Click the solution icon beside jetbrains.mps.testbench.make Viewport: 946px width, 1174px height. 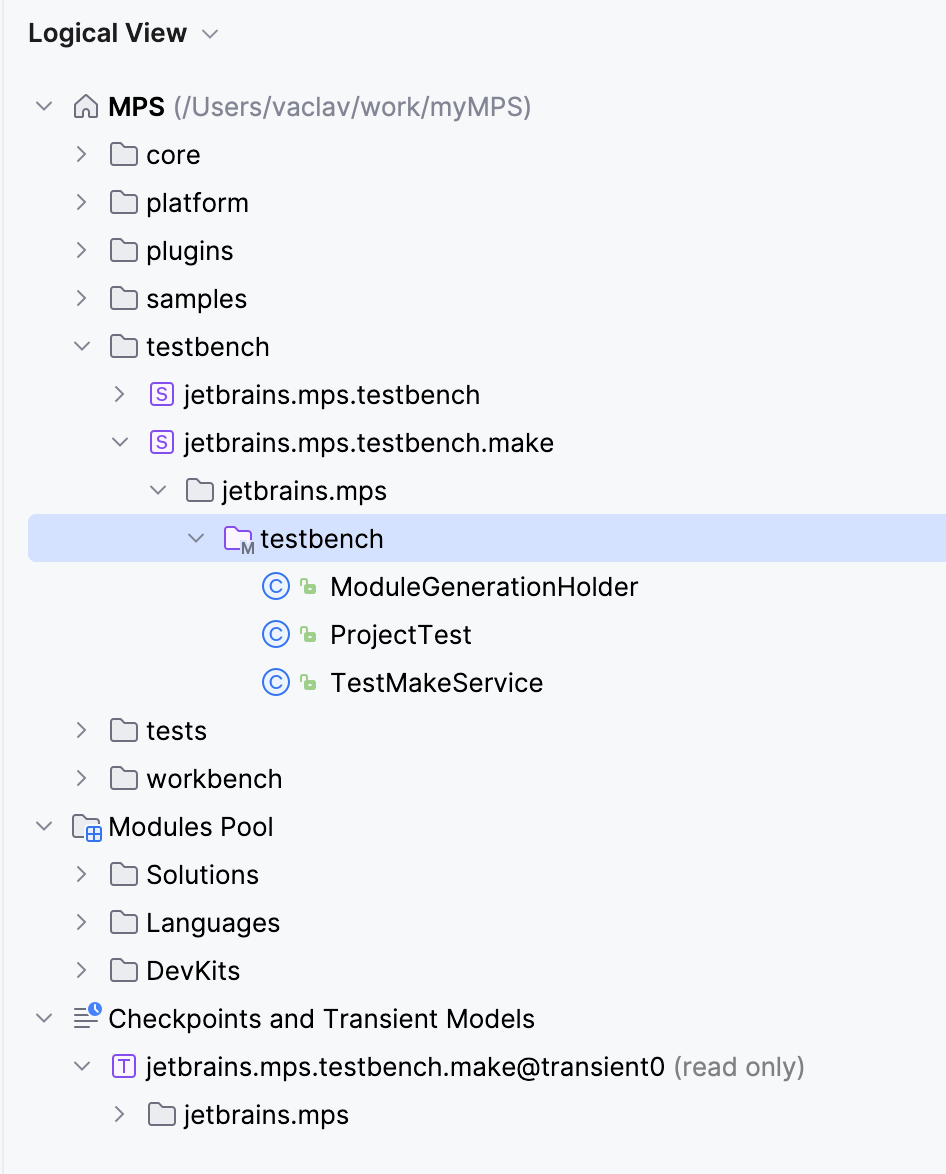click(x=161, y=443)
